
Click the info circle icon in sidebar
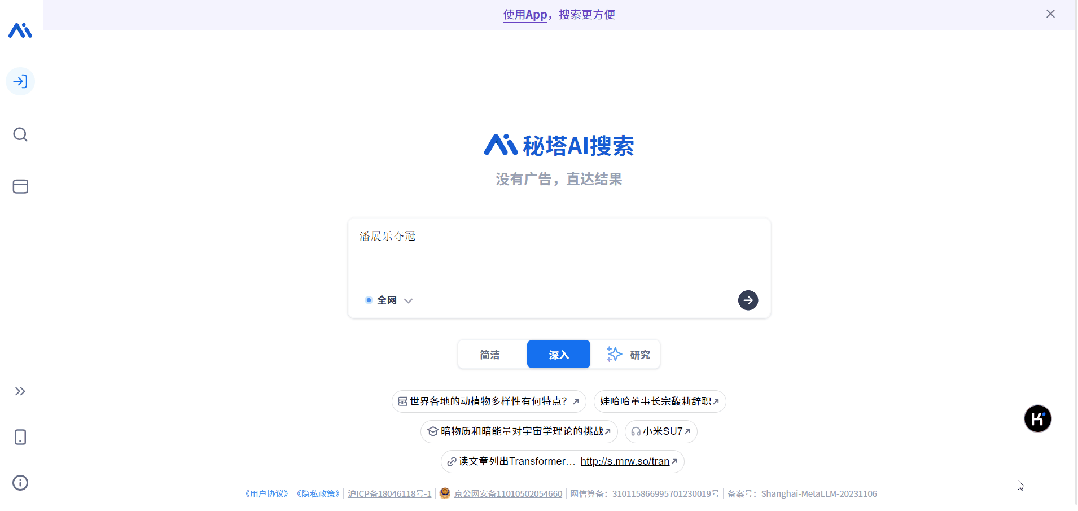21,482
